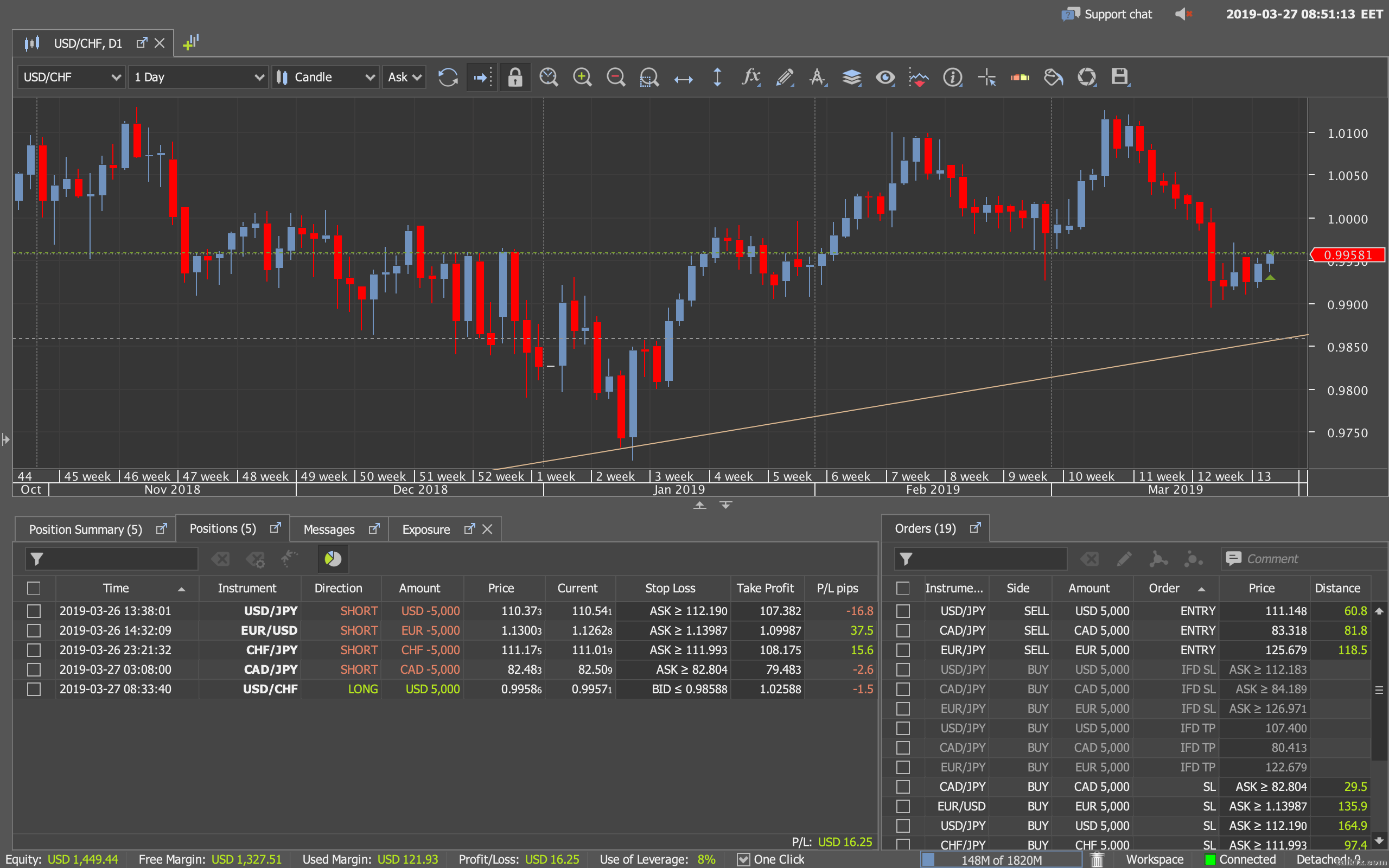Viewport: 1389px width, 868px height.
Task: Click the Orders filter input field
Action: [x=981, y=559]
